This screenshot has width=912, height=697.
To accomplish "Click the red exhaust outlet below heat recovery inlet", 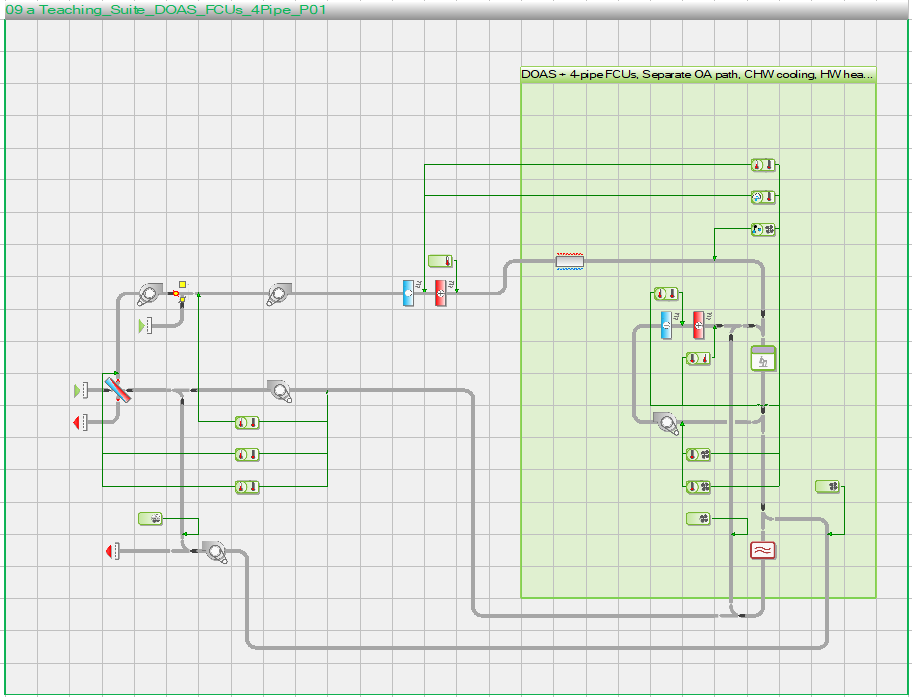I will 81,422.
